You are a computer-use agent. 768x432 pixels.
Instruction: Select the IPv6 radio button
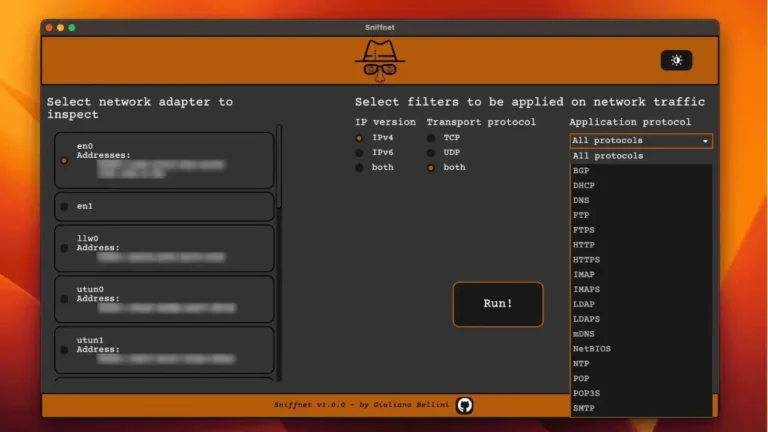coord(359,153)
